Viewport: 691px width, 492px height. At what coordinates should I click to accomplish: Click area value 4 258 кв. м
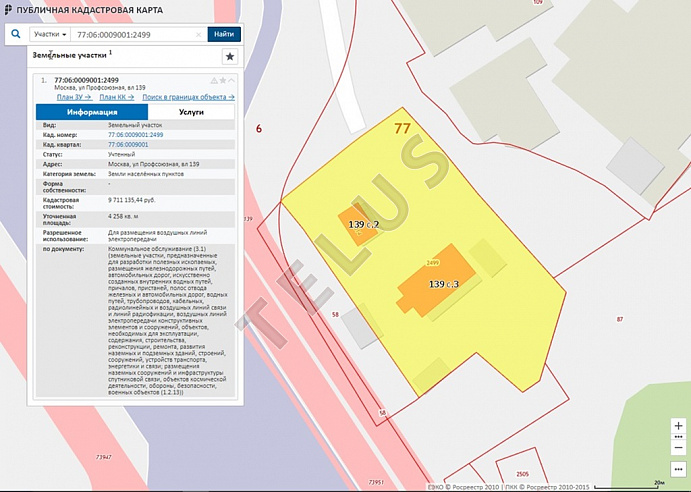(x=123, y=216)
